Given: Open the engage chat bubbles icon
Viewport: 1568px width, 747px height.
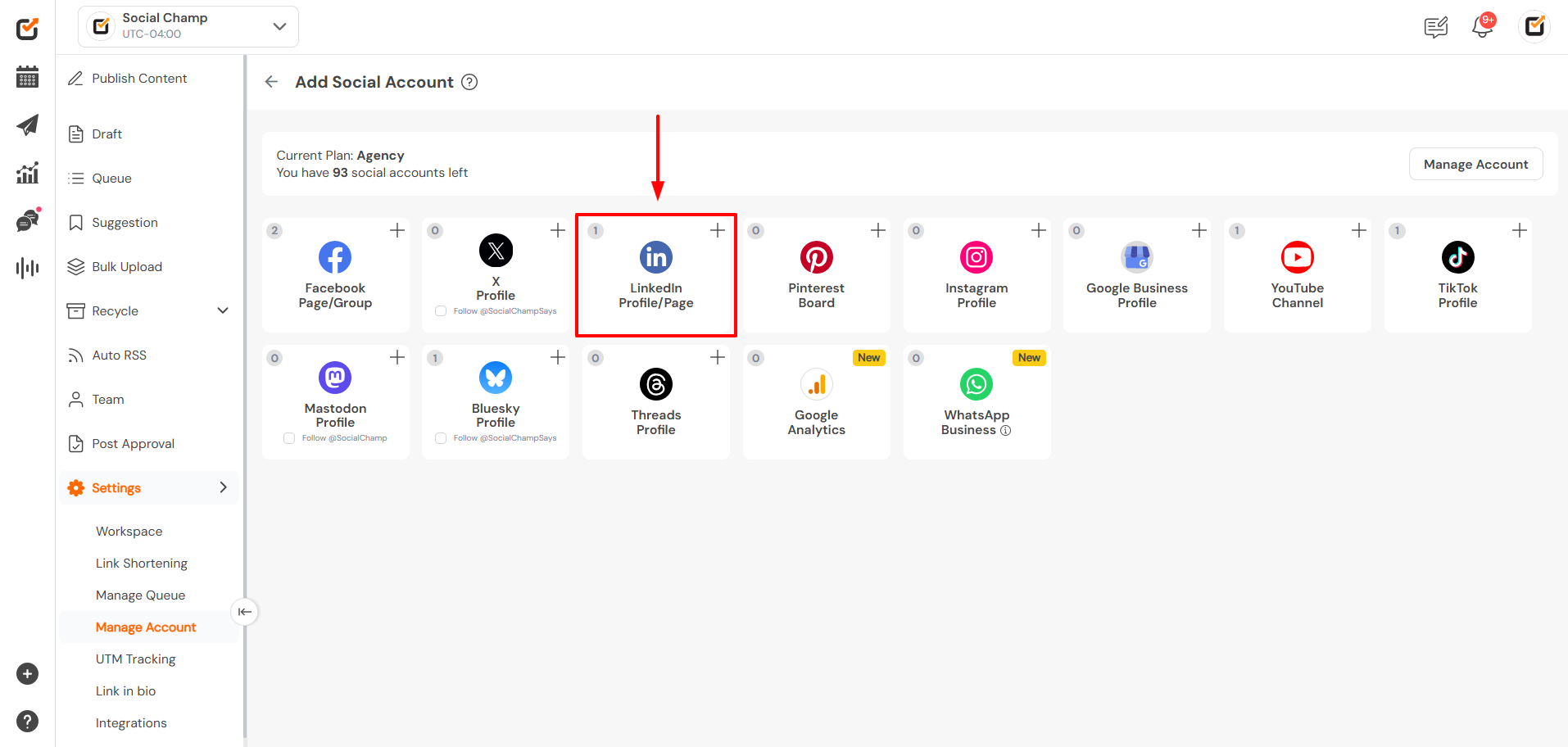Looking at the screenshot, I should tap(27, 220).
